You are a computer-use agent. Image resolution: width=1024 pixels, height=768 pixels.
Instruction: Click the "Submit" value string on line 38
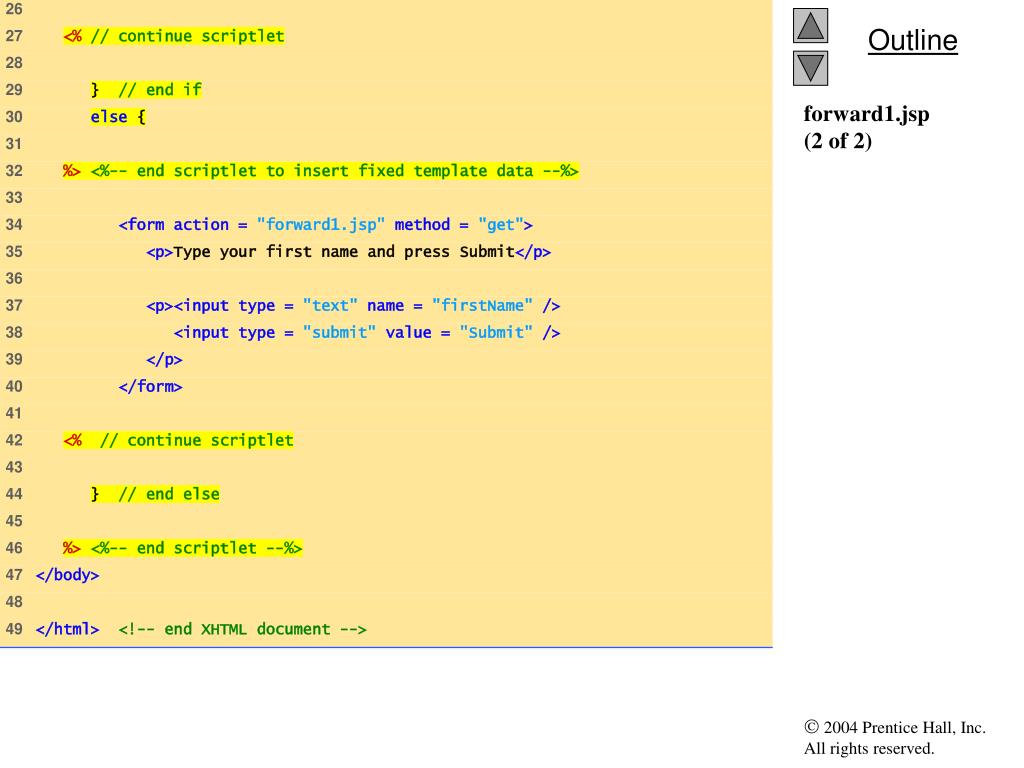click(496, 332)
